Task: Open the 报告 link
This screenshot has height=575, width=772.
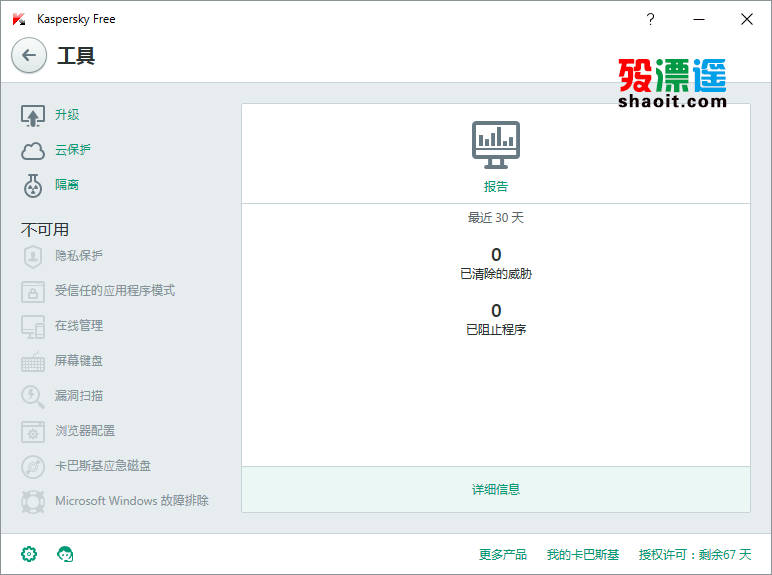Action: pos(496,187)
